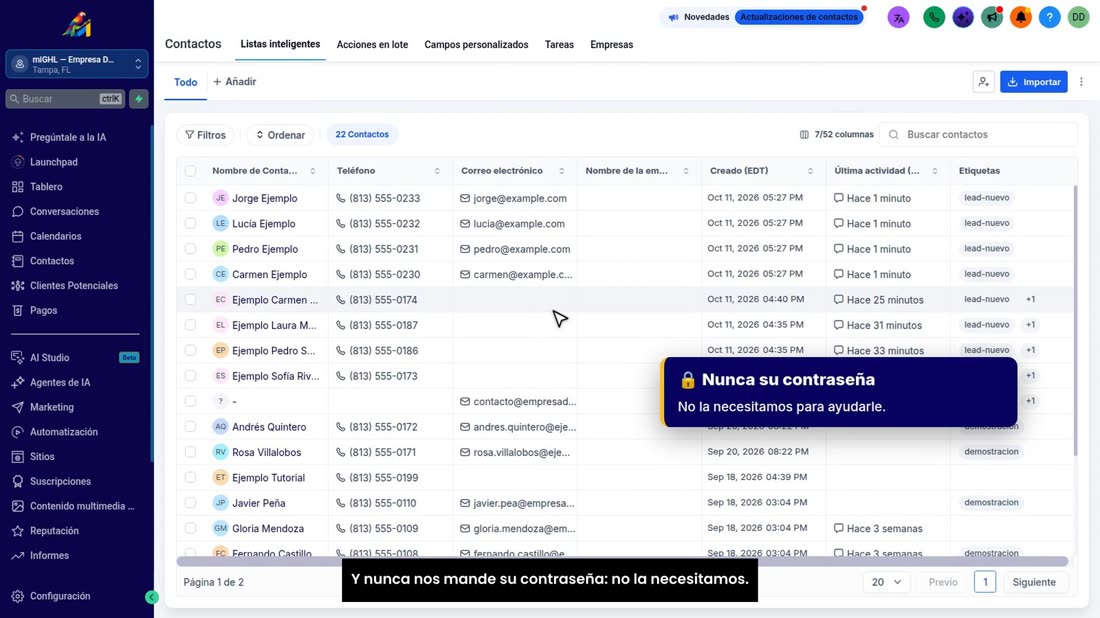Open the three-dot more options menu

(x=1081, y=82)
